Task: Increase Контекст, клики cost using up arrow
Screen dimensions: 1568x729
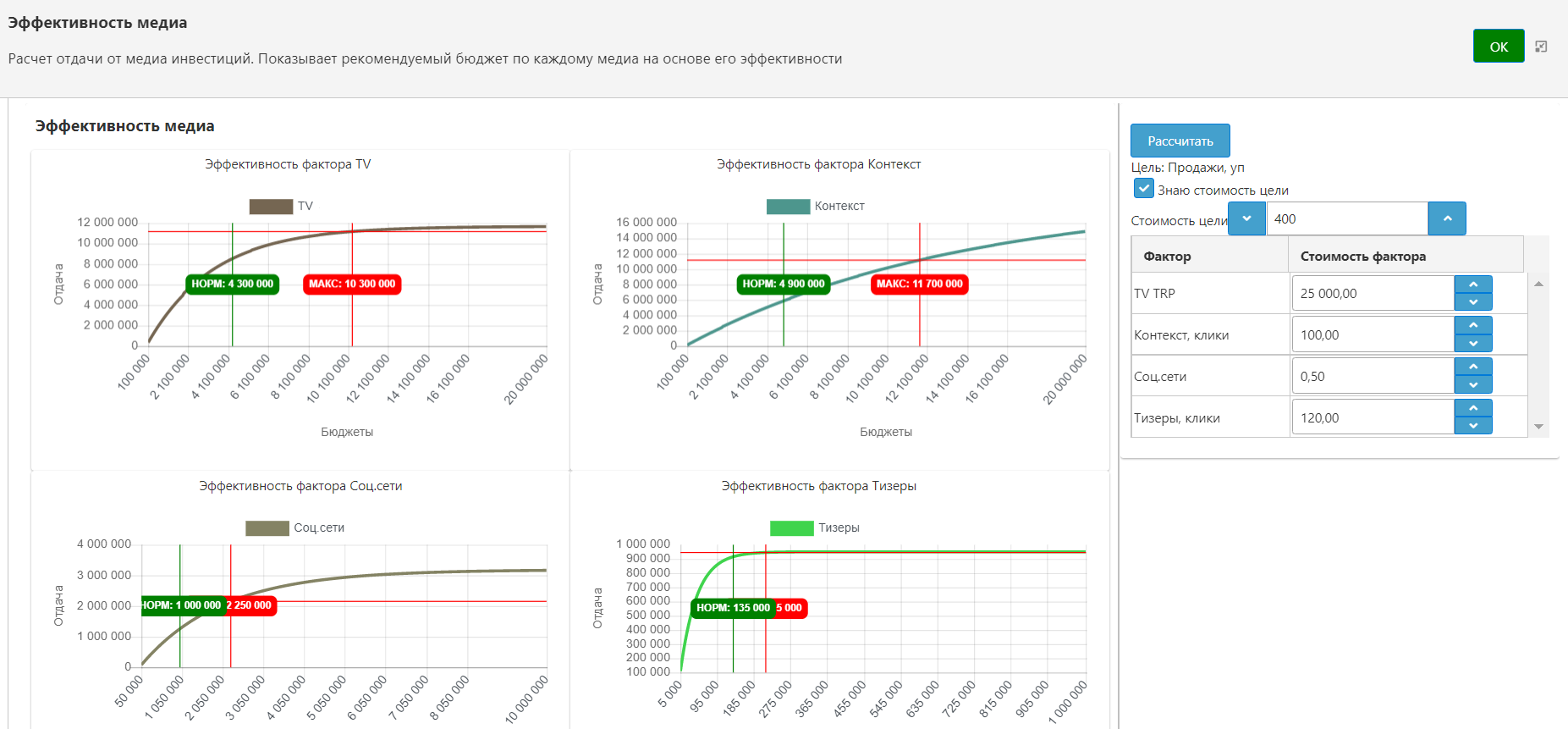Action: [x=1473, y=326]
